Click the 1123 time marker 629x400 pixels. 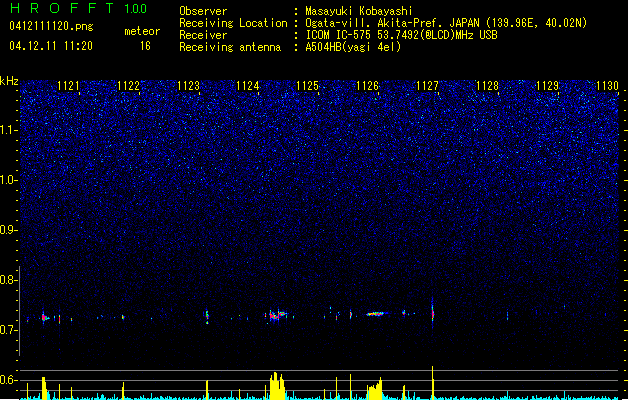tap(188, 85)
